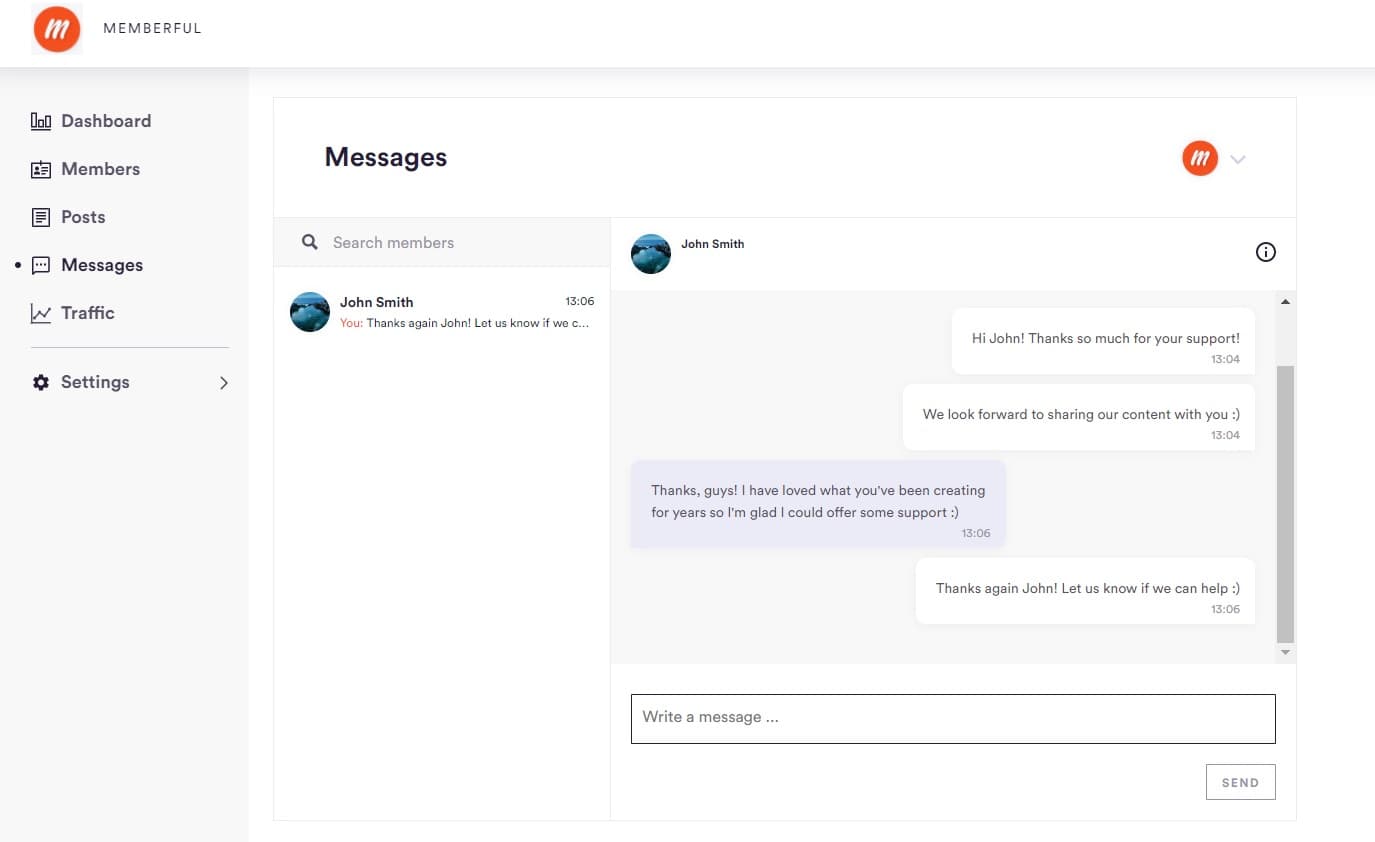Click into the Search members field
This screenshot has height=842, width=1375.
pyautogui.click(x=460, y=242)
